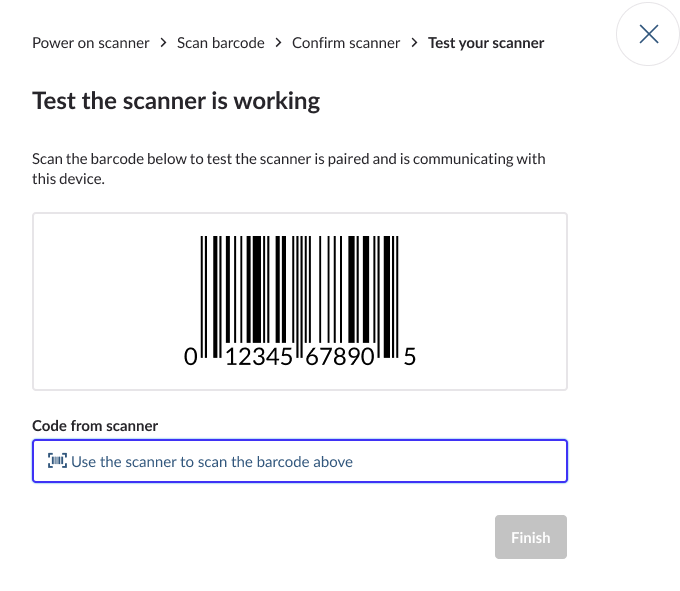Click the test barcode image
This screenshot has height=591, width=680.
click(x=300, y=295)
